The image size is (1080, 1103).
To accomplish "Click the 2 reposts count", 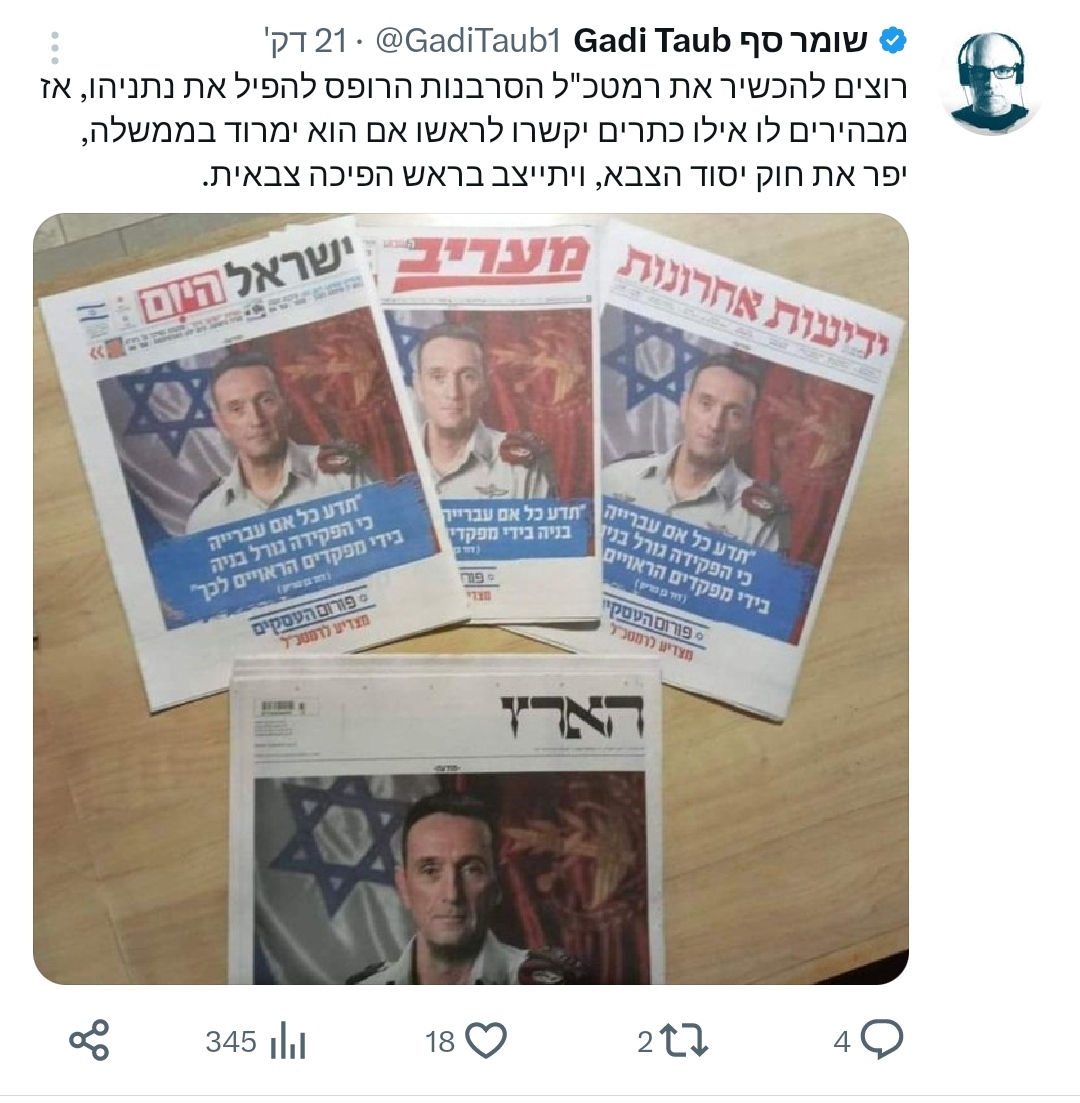I will click(x=645, y=1042).
